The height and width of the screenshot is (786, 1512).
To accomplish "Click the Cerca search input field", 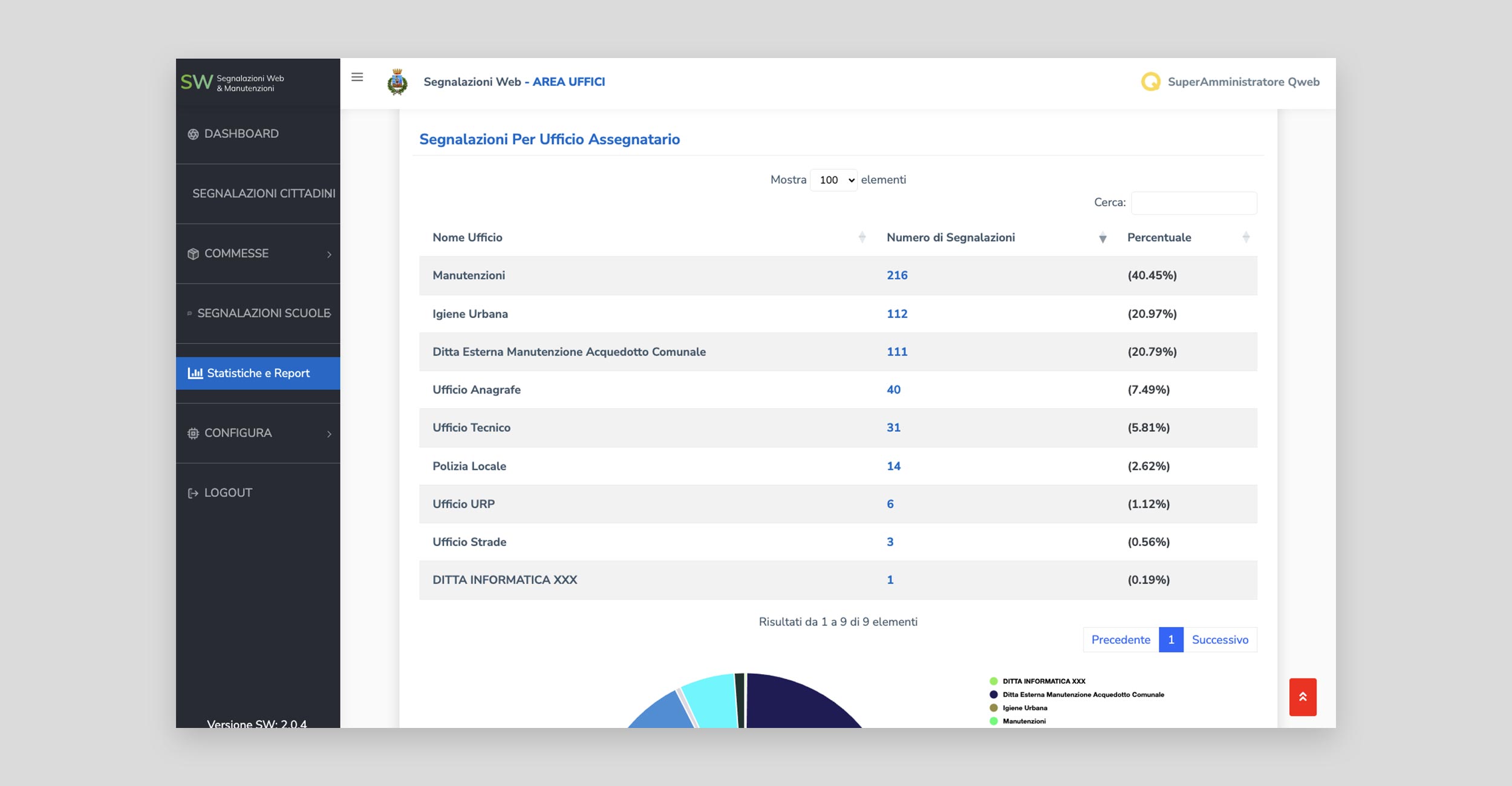I will tap(1193, 203).
